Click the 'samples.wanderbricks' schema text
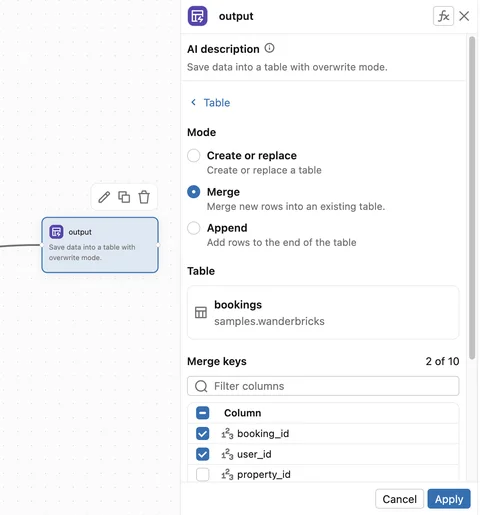 (x=269, y=321)
